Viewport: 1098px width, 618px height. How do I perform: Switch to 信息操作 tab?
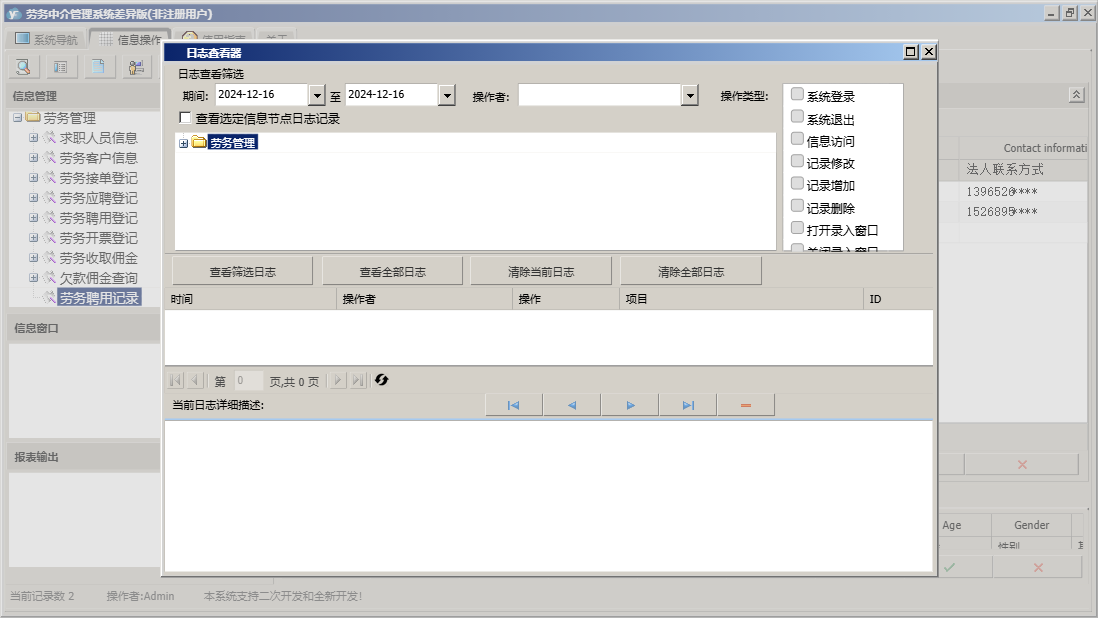pyautogui.click(x=130, y=39)
